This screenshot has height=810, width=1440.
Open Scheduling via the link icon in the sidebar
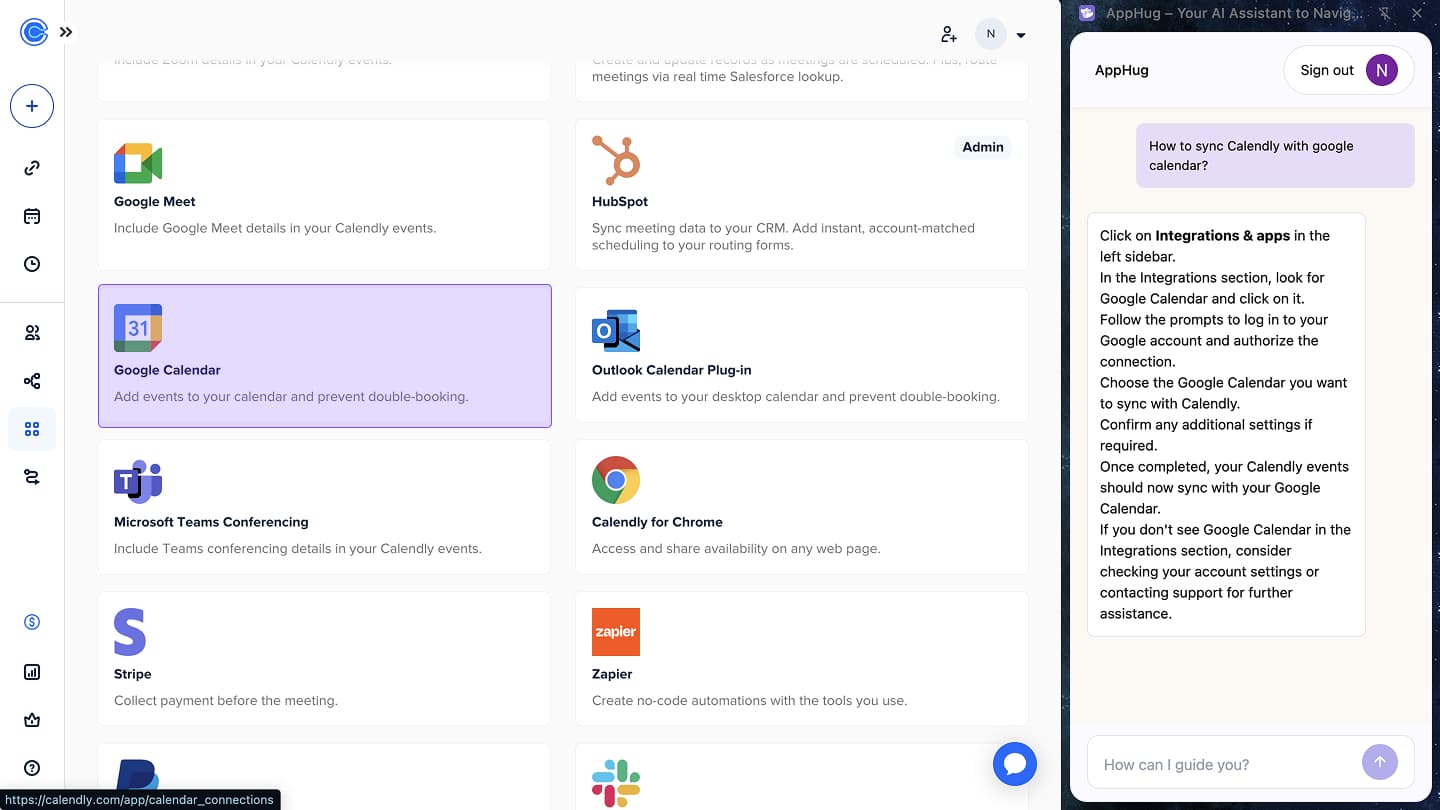pyautogui.click(x=32, y=168)
